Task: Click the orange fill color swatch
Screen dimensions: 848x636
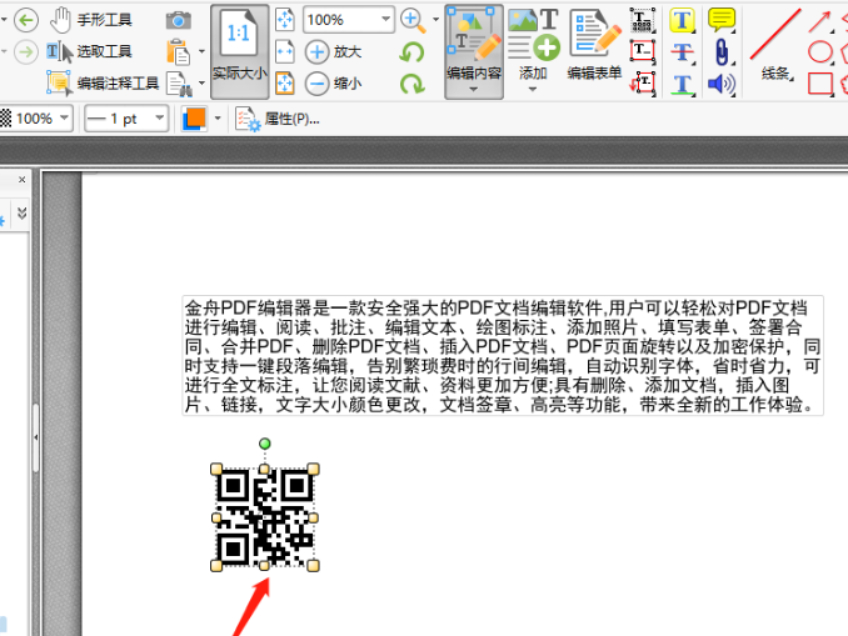Action: point(194,118)
